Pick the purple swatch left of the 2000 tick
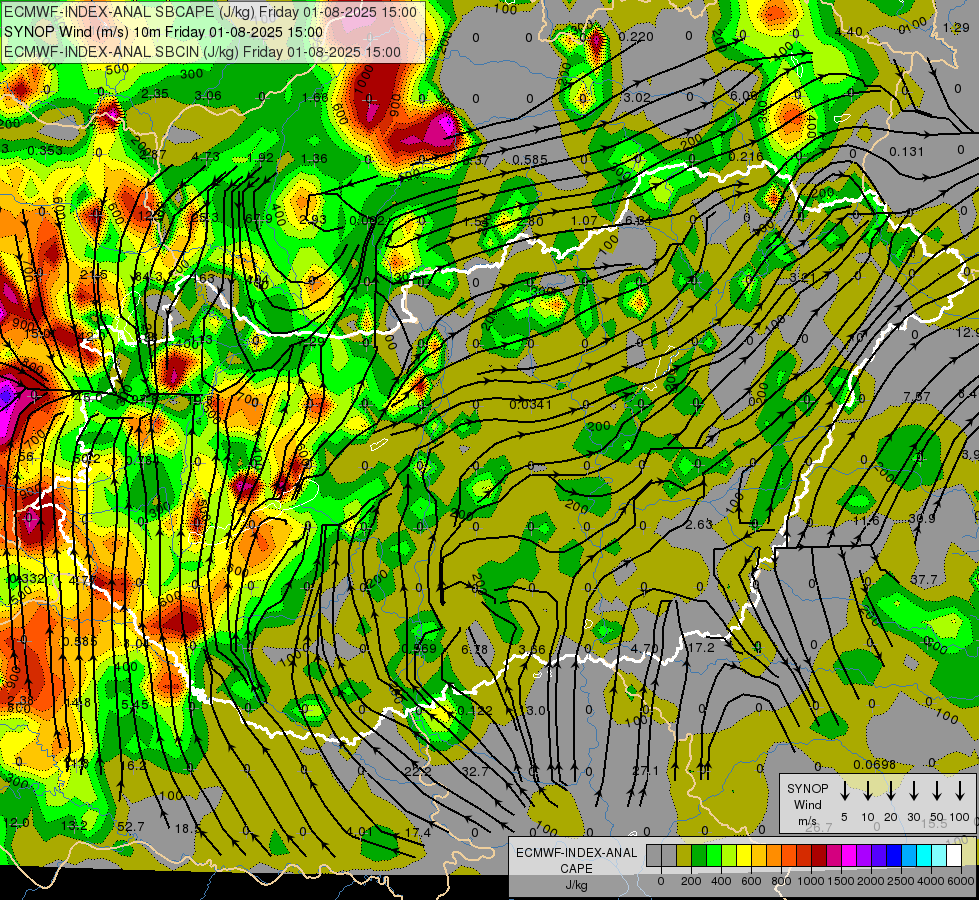The image size is (979, 900). (863, 855)
